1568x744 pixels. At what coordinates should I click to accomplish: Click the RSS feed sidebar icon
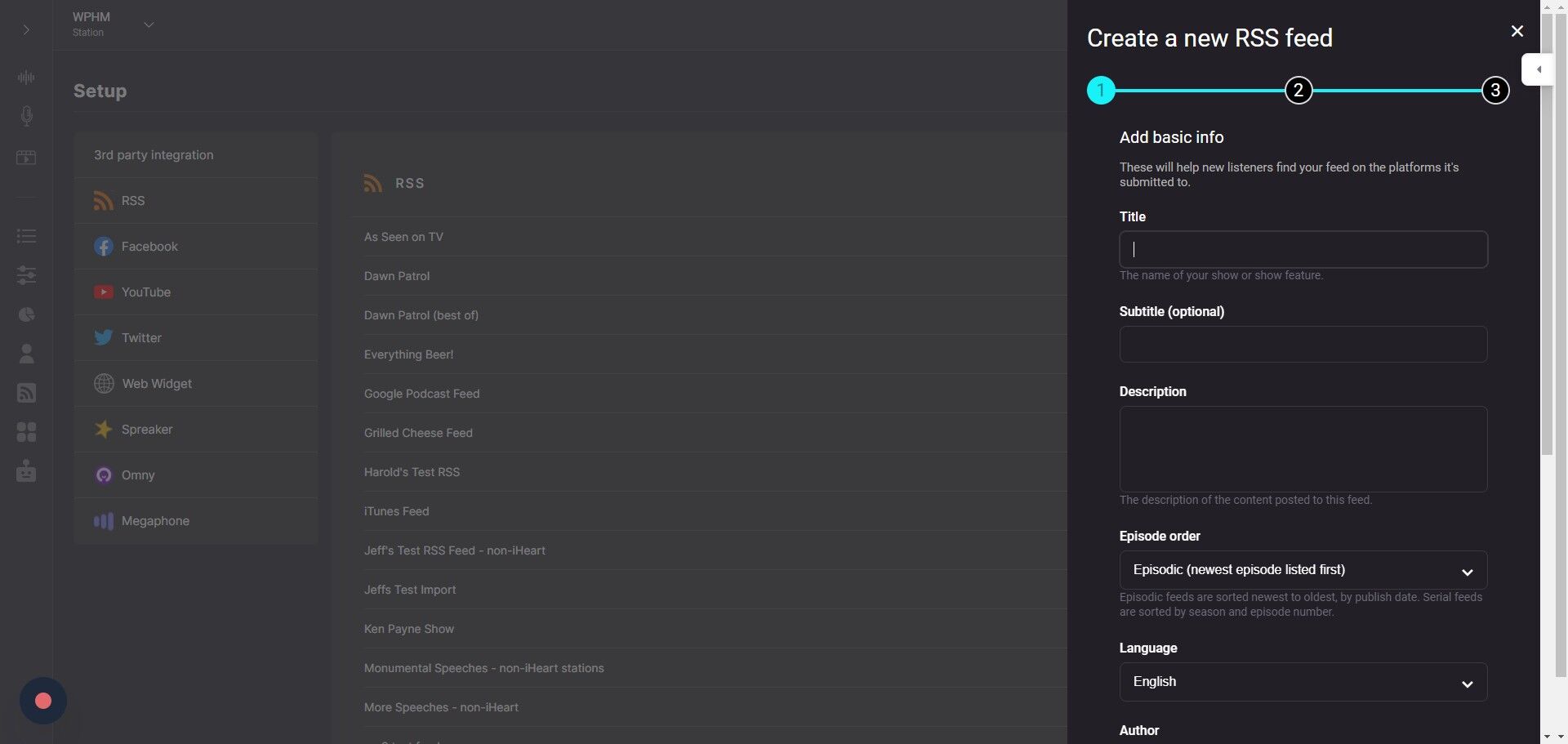[26, 393]
